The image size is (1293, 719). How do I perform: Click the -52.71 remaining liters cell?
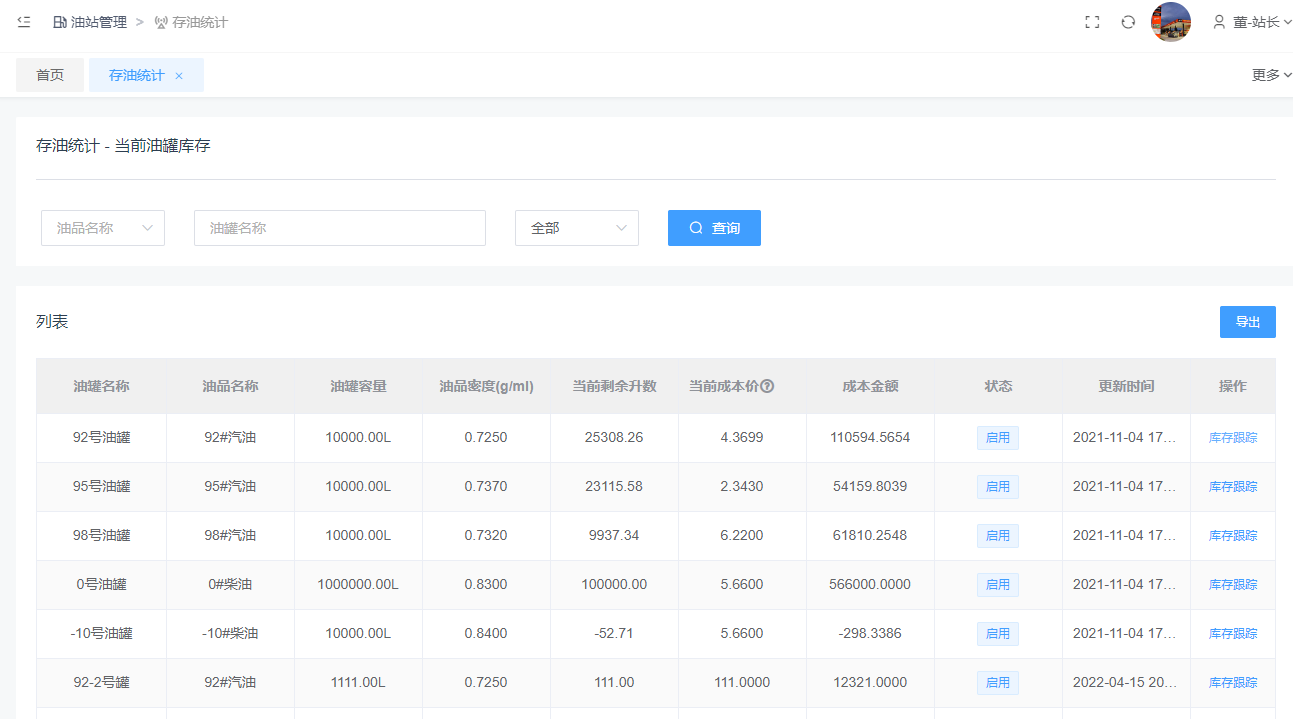point(614,634)
